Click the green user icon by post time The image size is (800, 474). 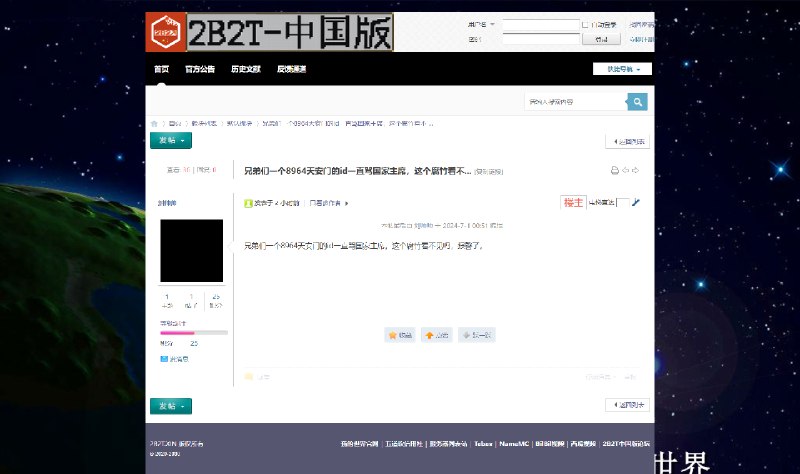[248, 203]
